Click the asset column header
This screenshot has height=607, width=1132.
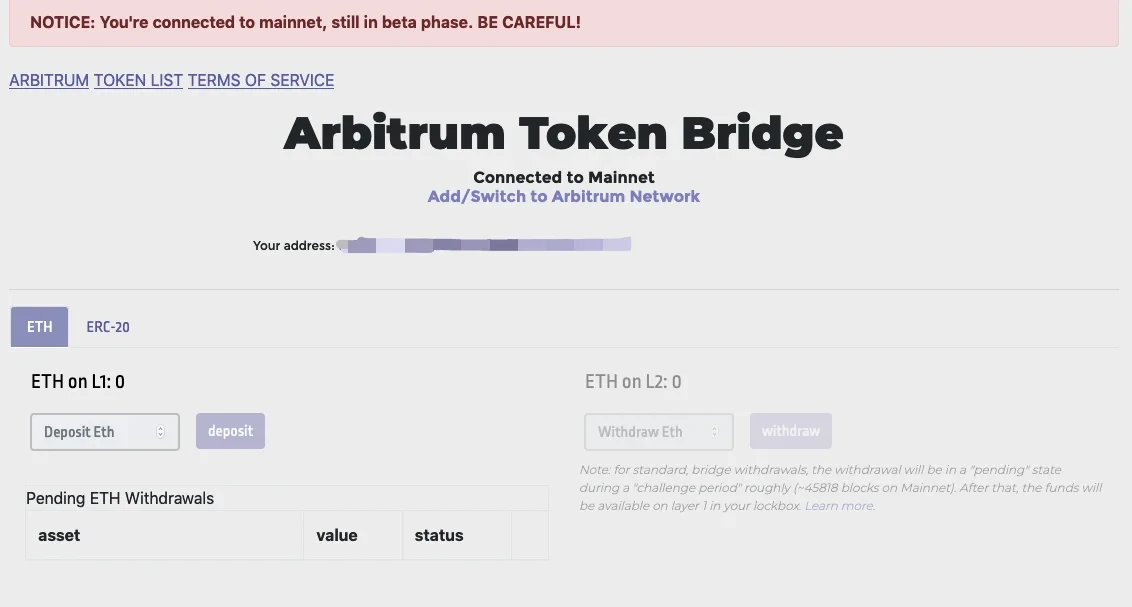point(59,535)
